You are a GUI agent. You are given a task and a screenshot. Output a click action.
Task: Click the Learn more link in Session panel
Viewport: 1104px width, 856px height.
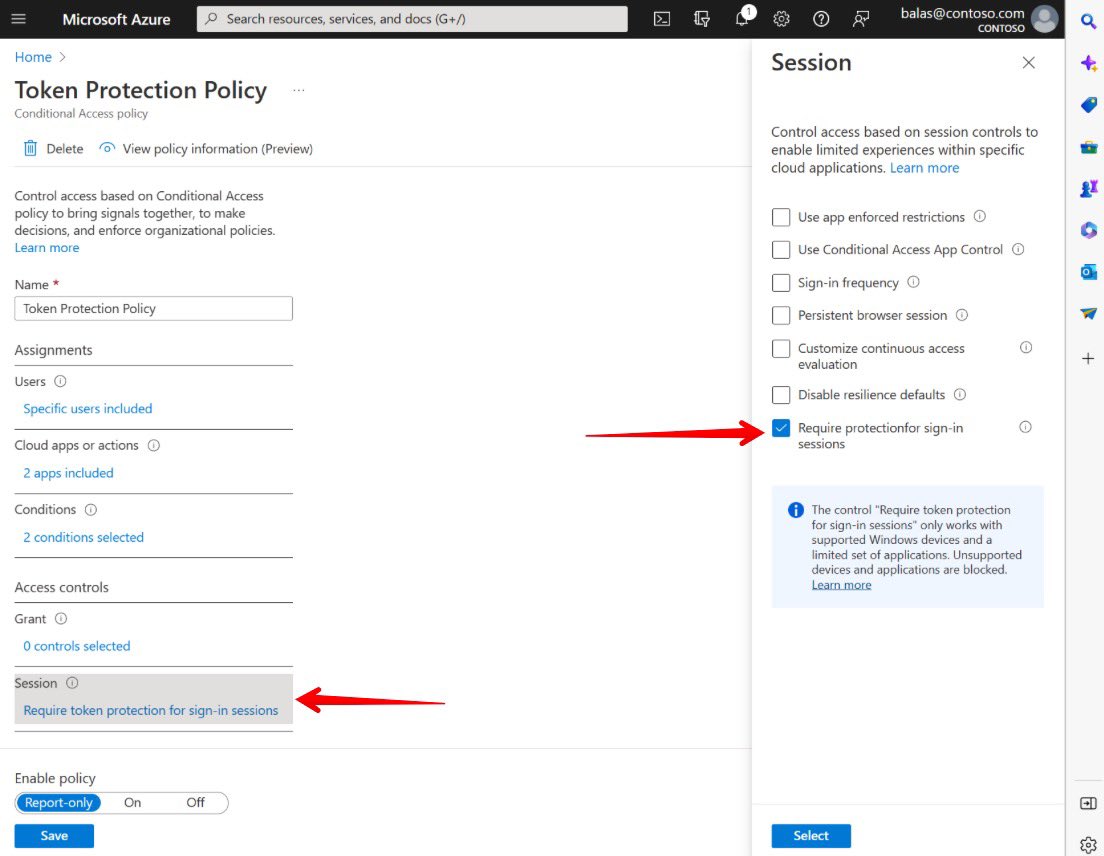[924, 167]
